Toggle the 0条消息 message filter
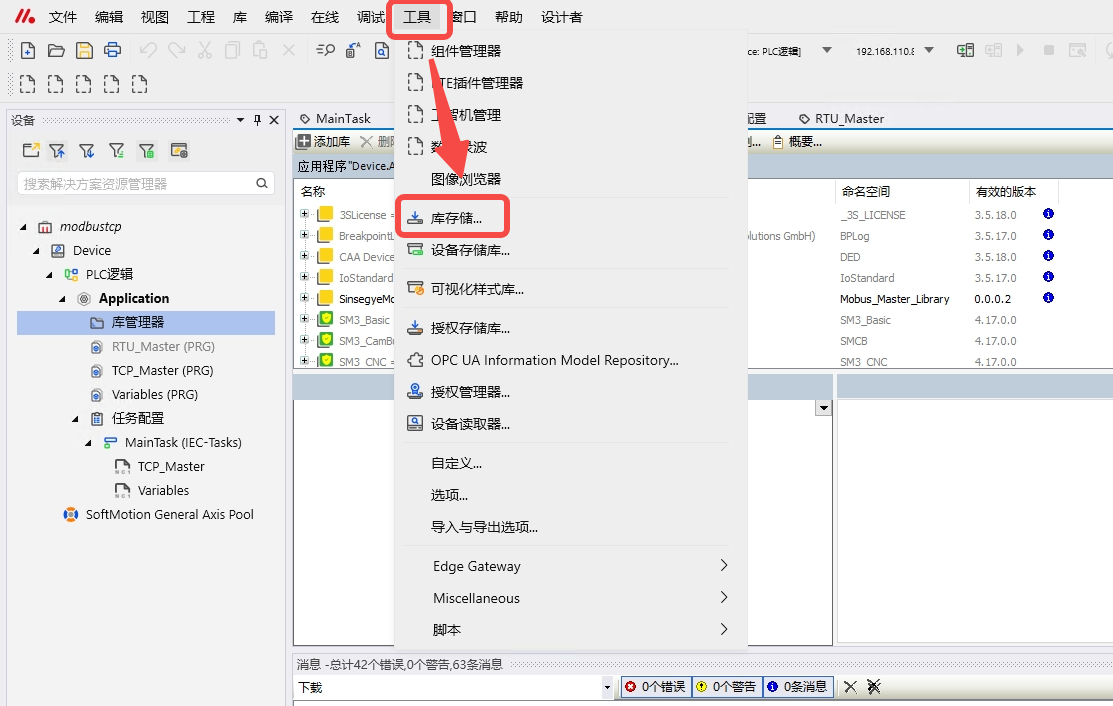The image size is (1113, 706). pos(798,686)
